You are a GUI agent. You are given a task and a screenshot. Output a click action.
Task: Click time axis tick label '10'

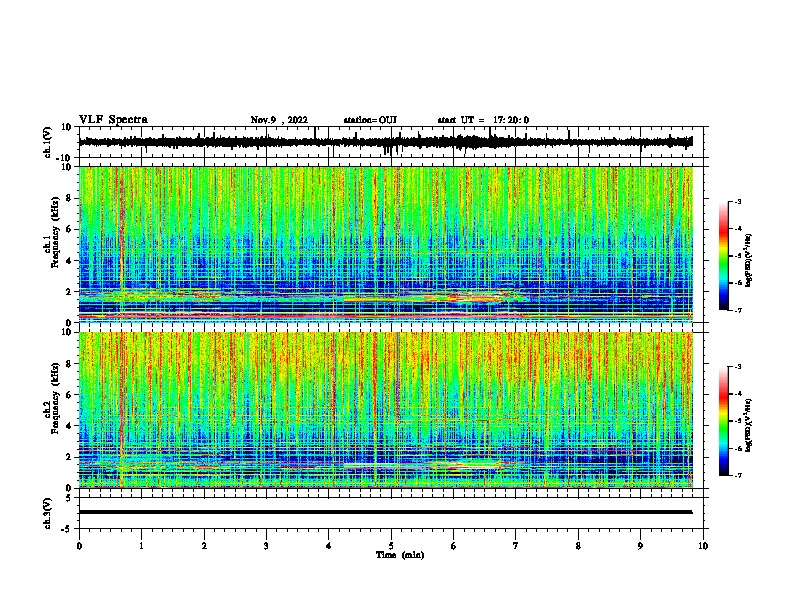[703, 546]
